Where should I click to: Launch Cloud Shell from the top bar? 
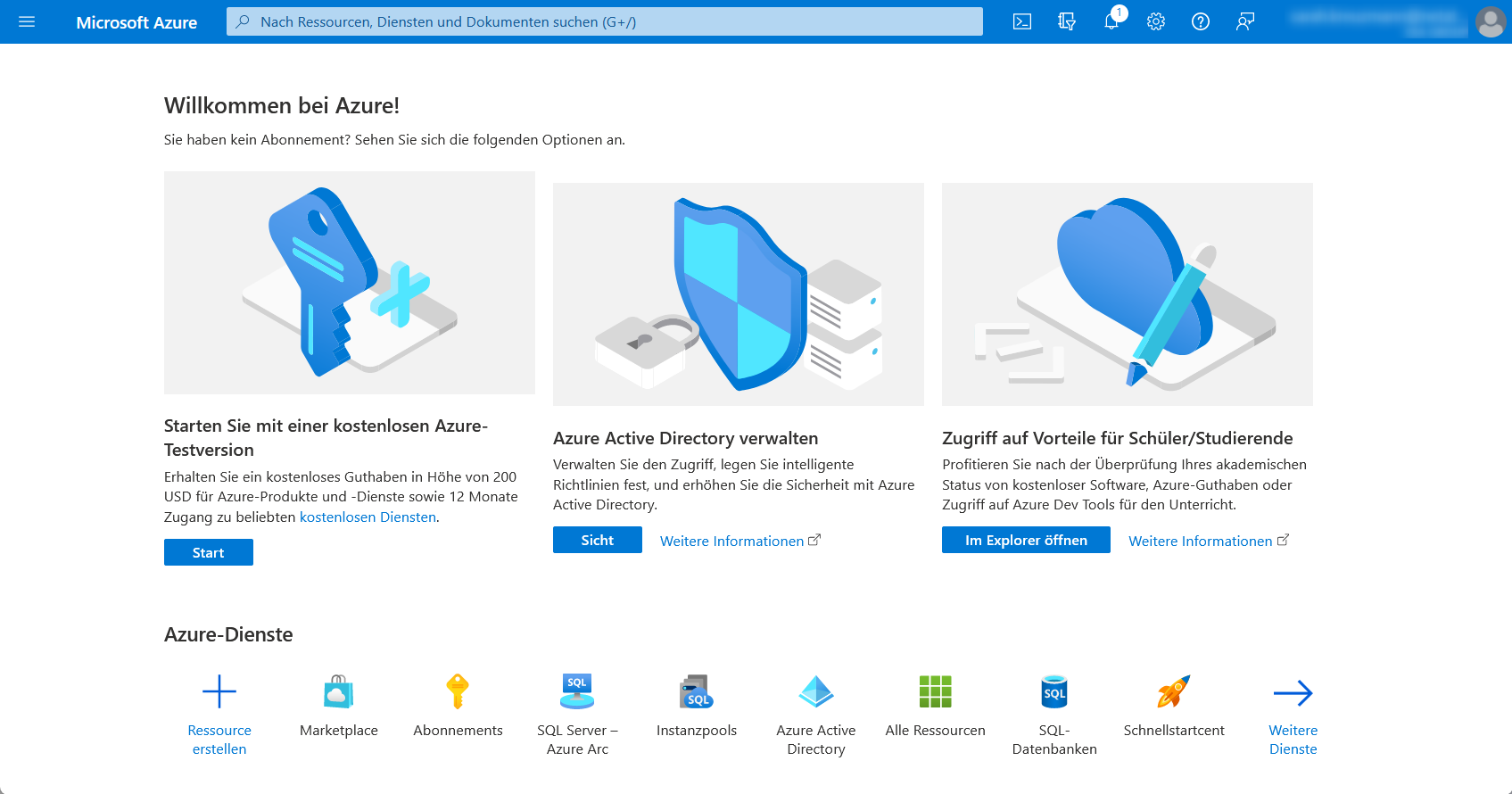tap(1022, 21)
